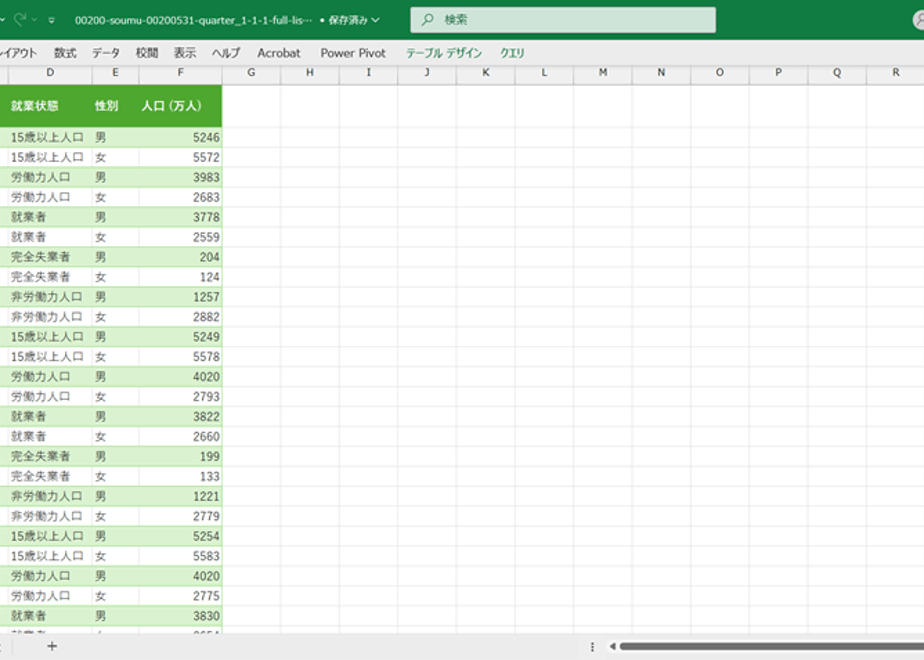The width and height of the screenshot is (924, 660).
Task: Click the Redo arrow in the title bar
Action: click(19, 19)
